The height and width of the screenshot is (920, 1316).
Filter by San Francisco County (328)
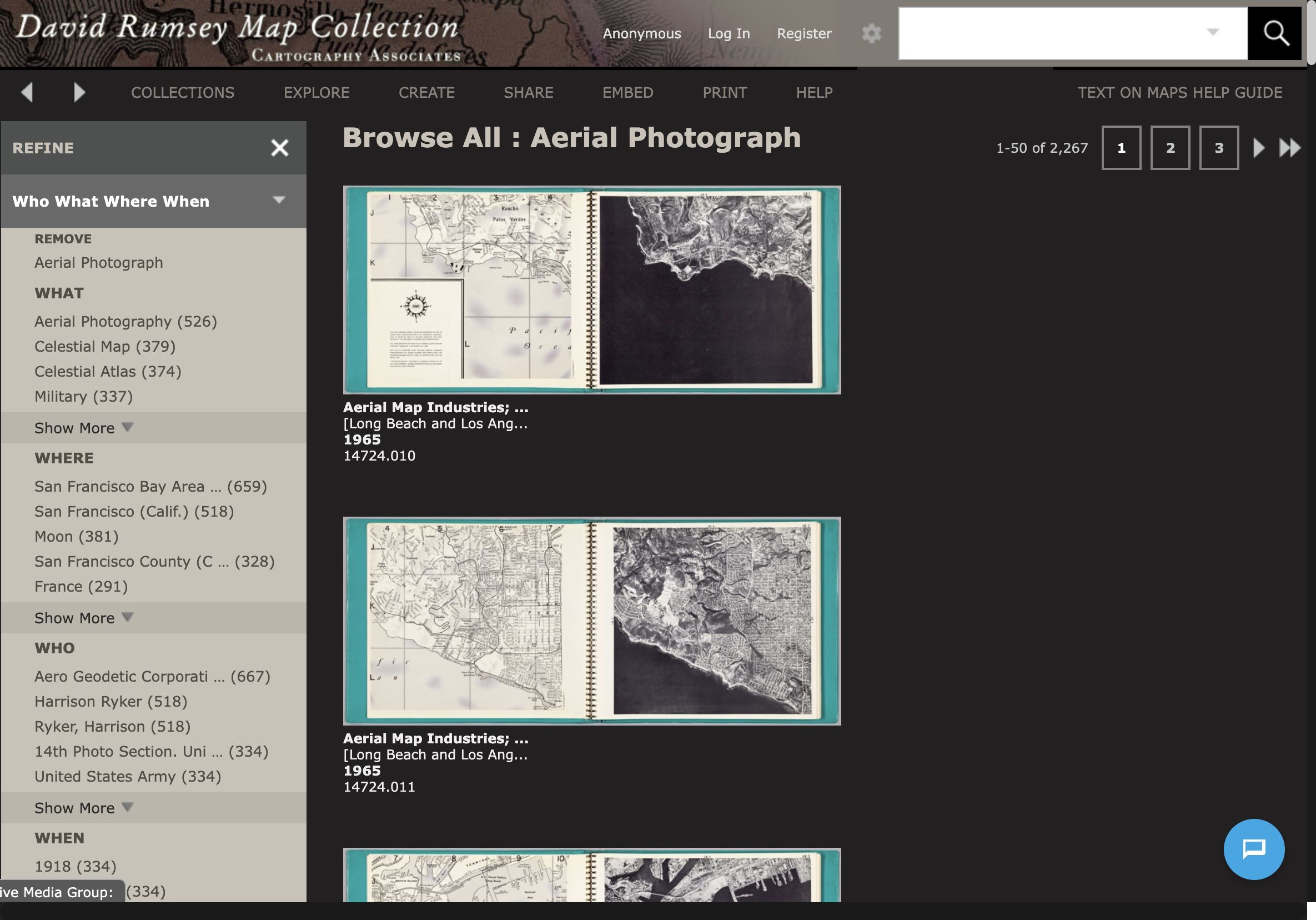click(155, 562)
